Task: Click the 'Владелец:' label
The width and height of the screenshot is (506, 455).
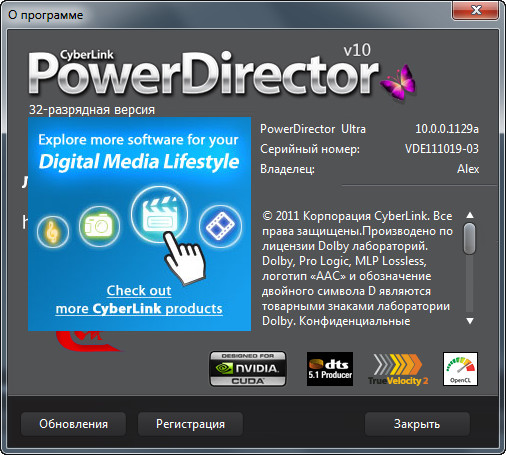Action: click(x=287, y=169)
